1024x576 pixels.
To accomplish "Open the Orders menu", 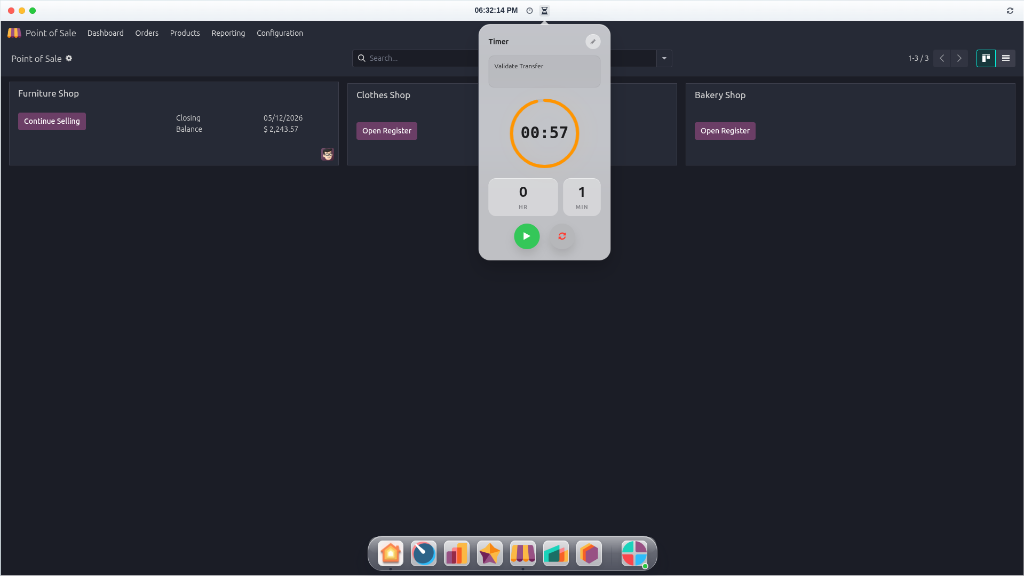I will click(147, 33).
